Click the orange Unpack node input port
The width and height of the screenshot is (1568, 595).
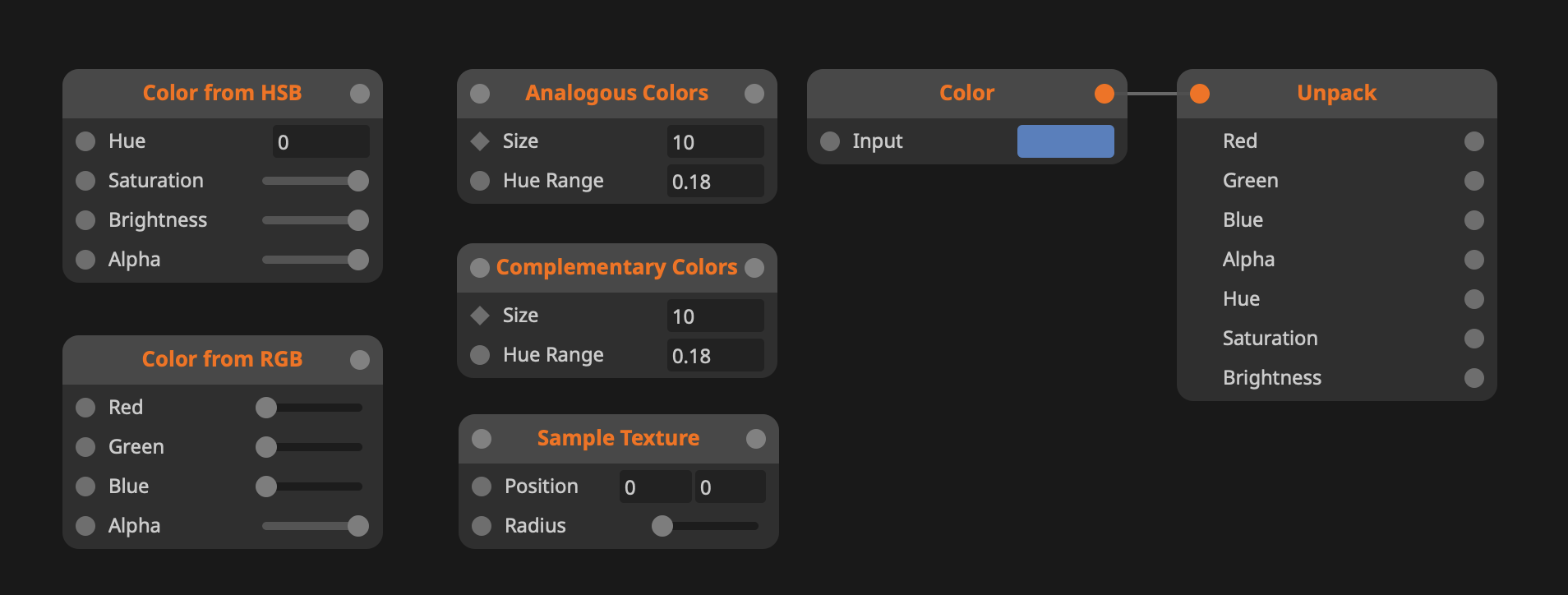pyautogui.click(x=1200, y=94)
